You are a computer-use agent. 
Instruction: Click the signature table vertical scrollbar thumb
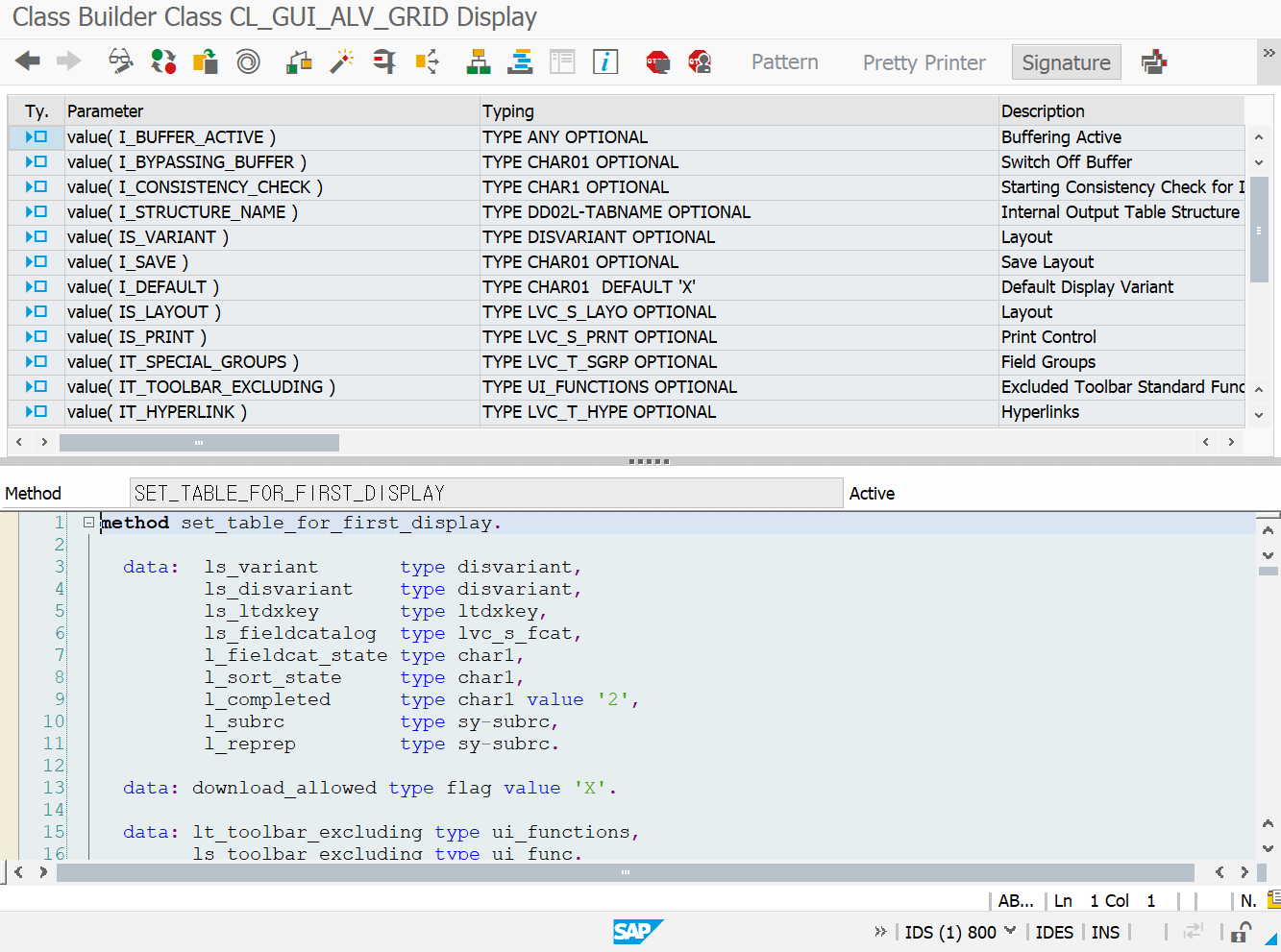click(x=1259, y=230)
